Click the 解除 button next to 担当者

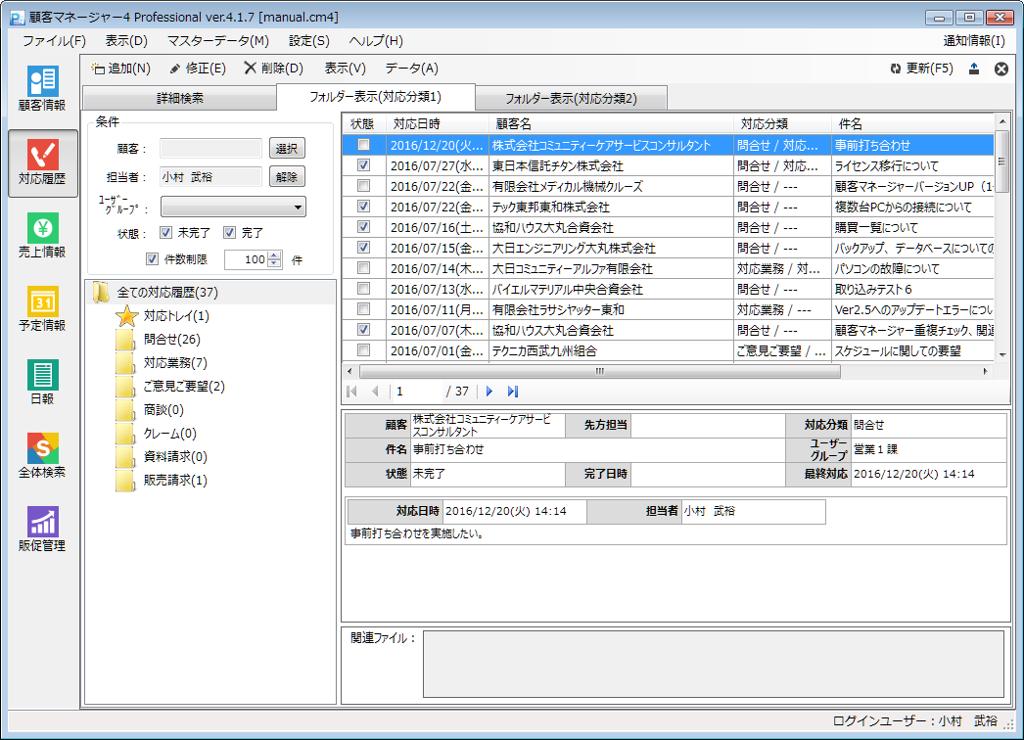pos(287,177)
